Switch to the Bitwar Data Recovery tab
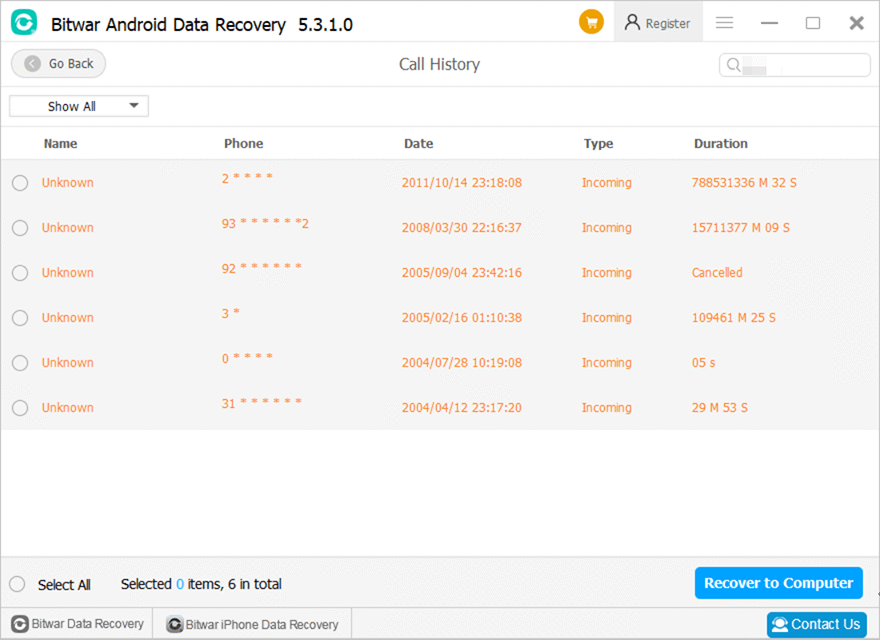880x640 pixels. point(75,623)
